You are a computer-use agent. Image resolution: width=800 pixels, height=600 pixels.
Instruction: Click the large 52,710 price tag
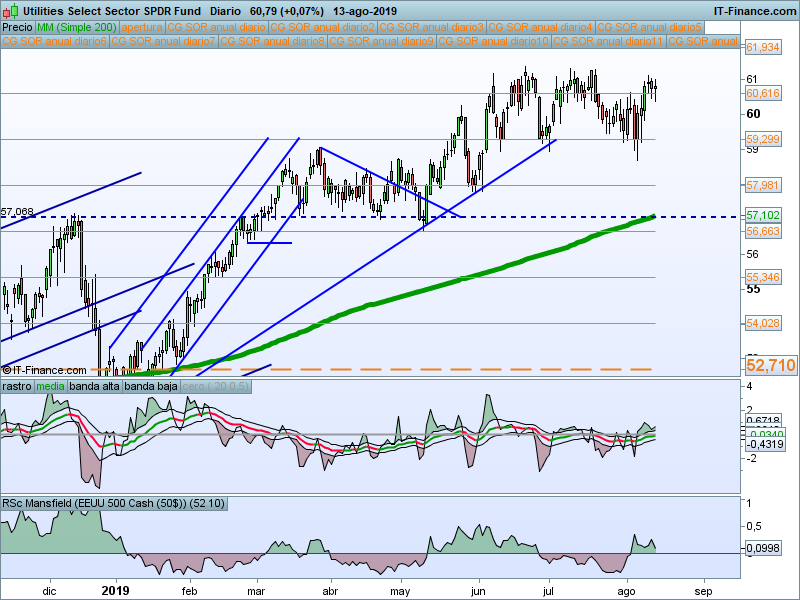pos(770,365)
